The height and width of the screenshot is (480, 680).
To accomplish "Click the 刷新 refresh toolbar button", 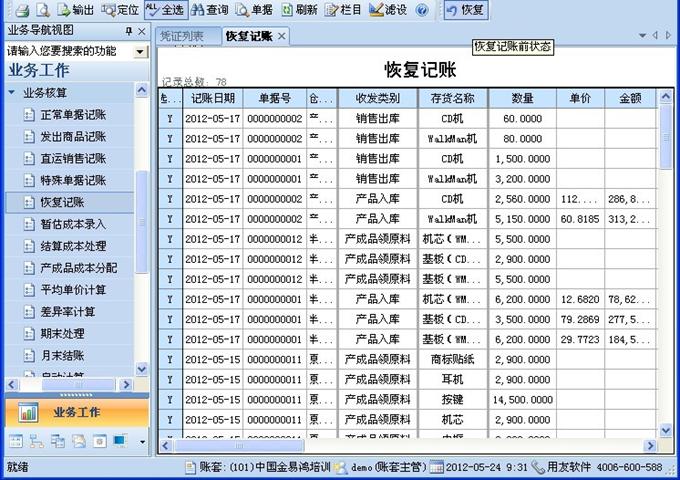I will [299, 10].
